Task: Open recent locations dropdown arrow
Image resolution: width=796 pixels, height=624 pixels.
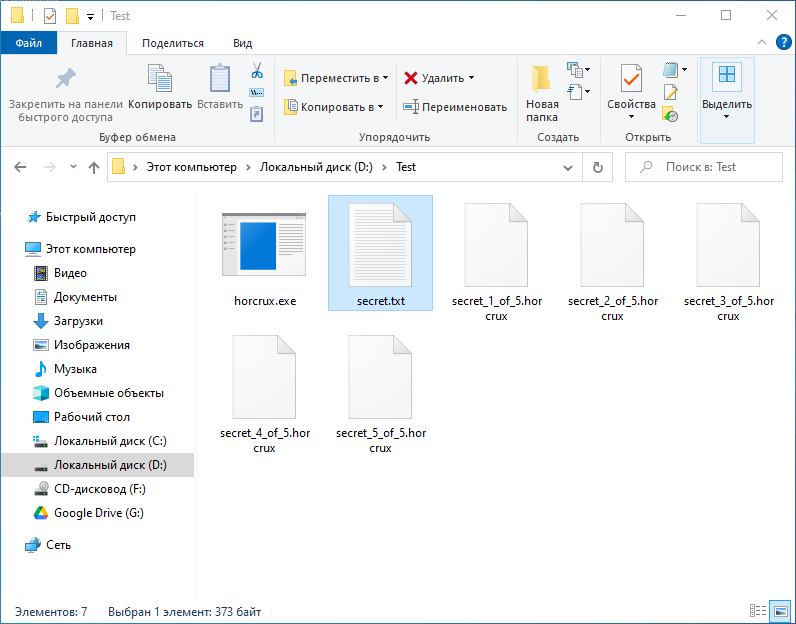Action: tap(73, 167)
